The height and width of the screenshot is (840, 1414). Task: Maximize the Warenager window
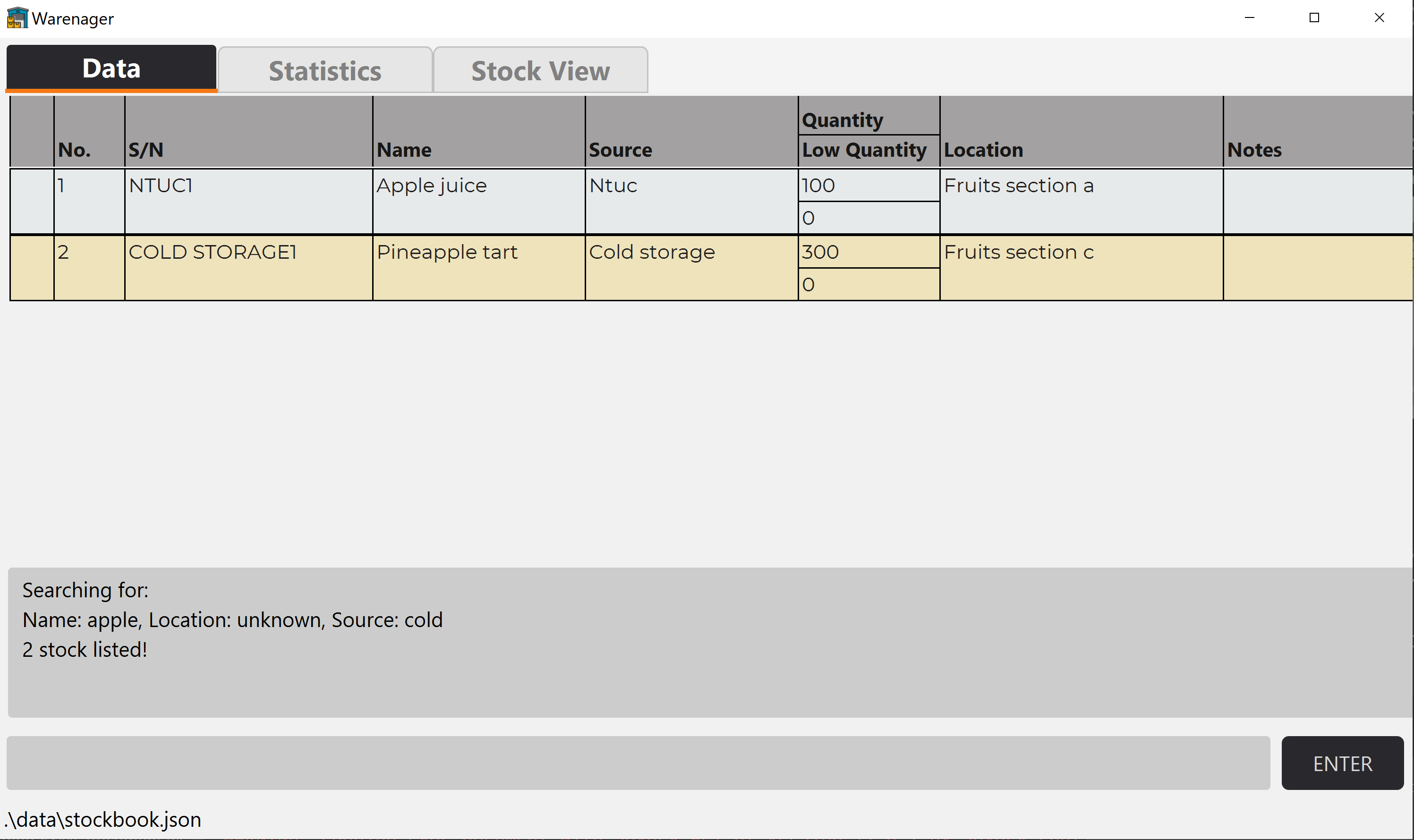point(1314,17)
